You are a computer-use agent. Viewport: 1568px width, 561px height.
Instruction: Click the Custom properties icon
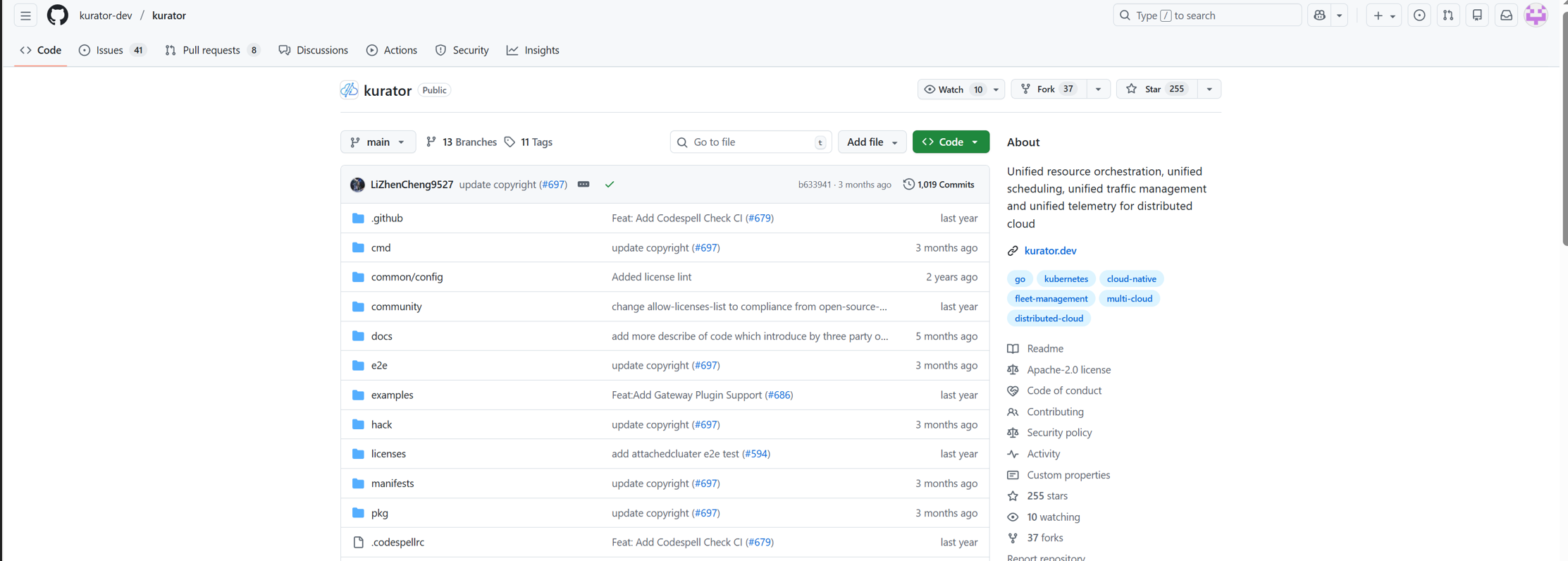coord(1013,475)
